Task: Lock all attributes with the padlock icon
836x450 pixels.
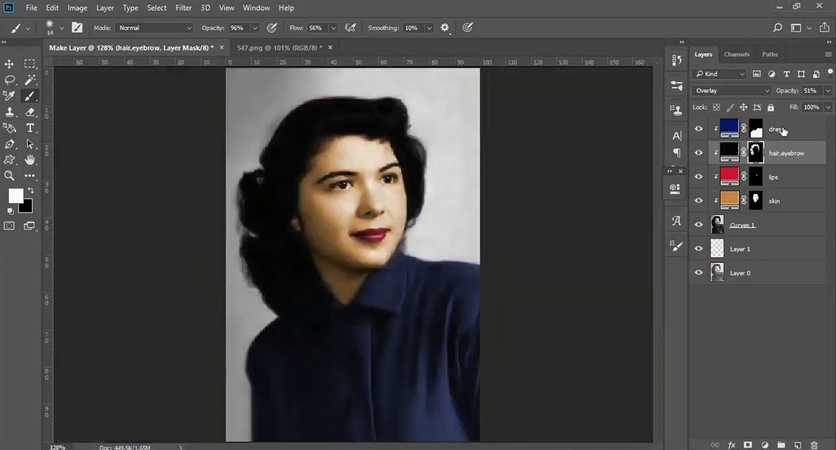Action: 770,107
